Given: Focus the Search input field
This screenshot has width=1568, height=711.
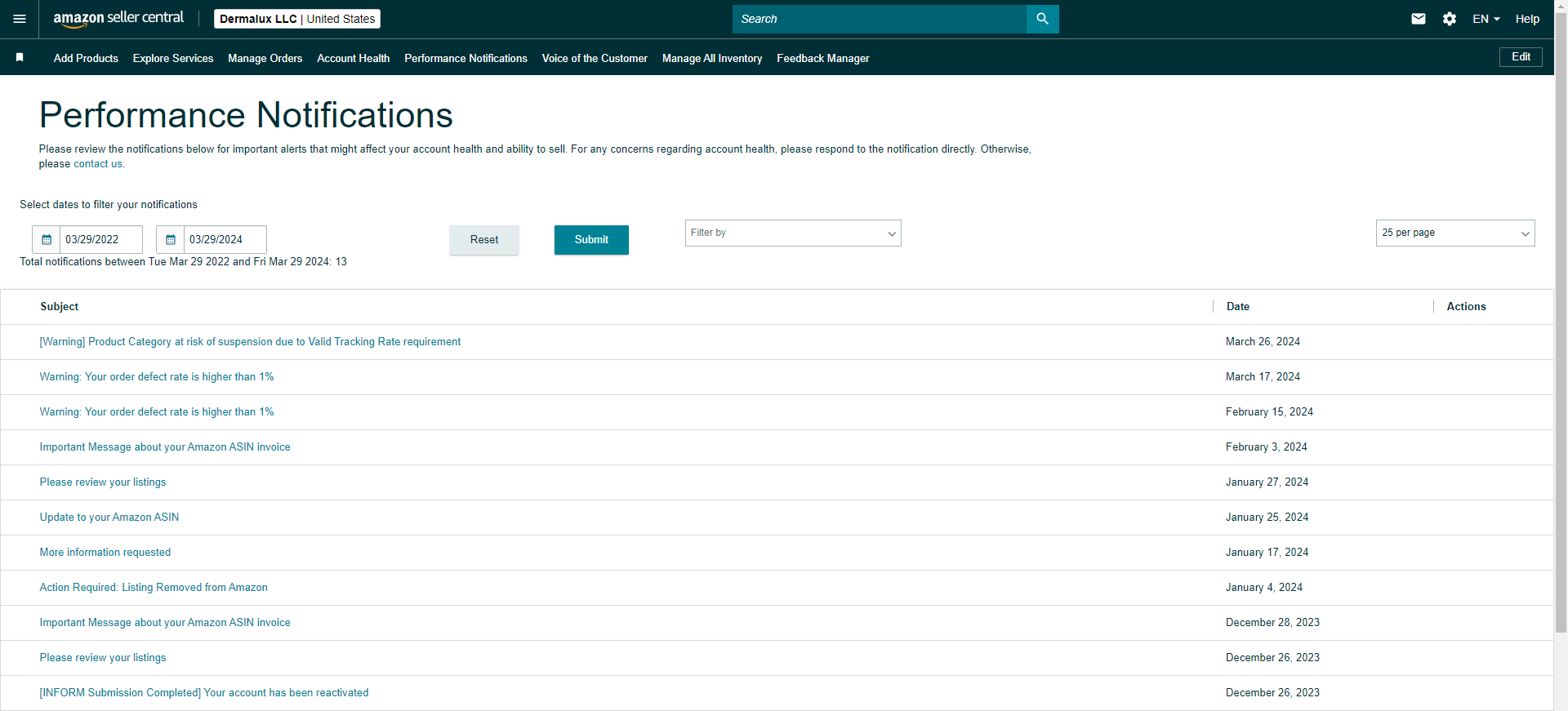Looking at the screenshot, I should point(879,19).
